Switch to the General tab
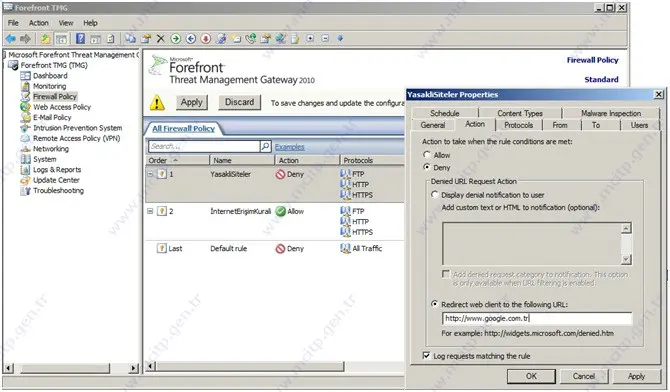The height and width of the screenshot is (392, 670). (433, 125)
